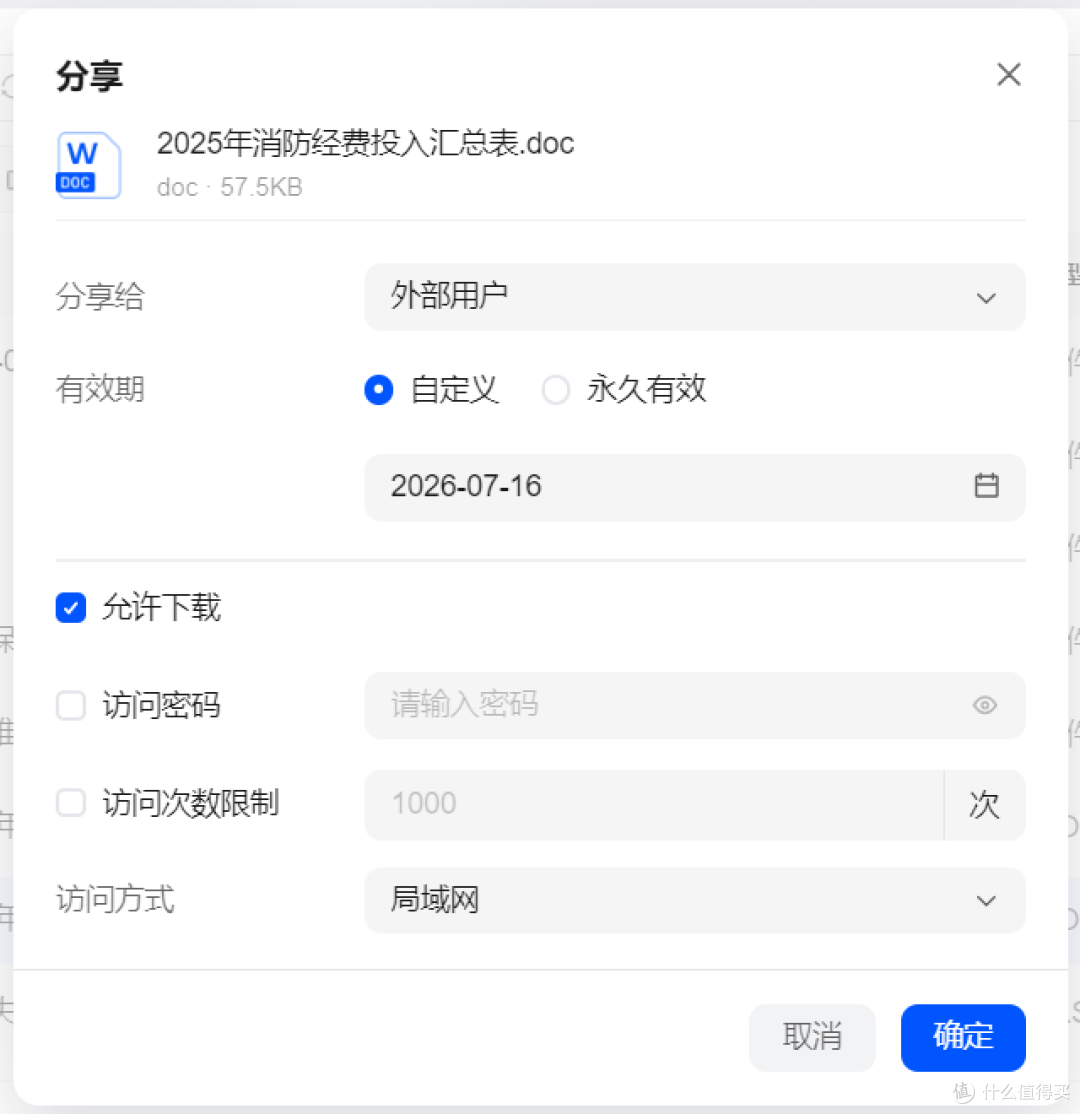Click the 次 unit suffix
The width and height of the screenshot is (1080, 1114).
point(984,804)
